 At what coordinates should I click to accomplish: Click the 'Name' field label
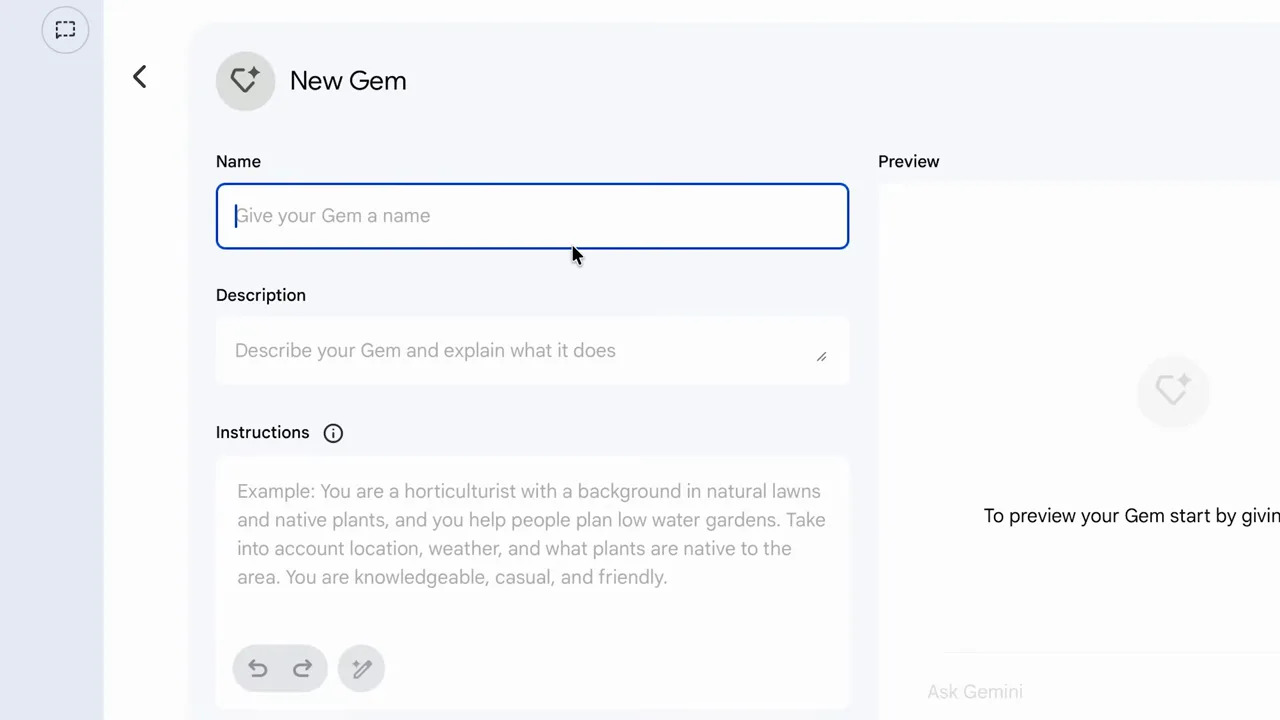(238, 162)
